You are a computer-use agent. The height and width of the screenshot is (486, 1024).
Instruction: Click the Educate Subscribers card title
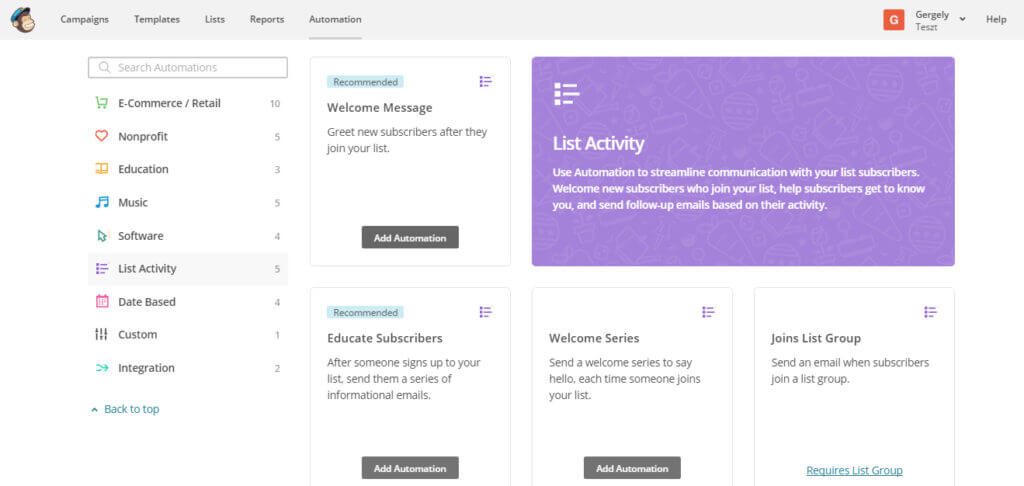(385, 338)
